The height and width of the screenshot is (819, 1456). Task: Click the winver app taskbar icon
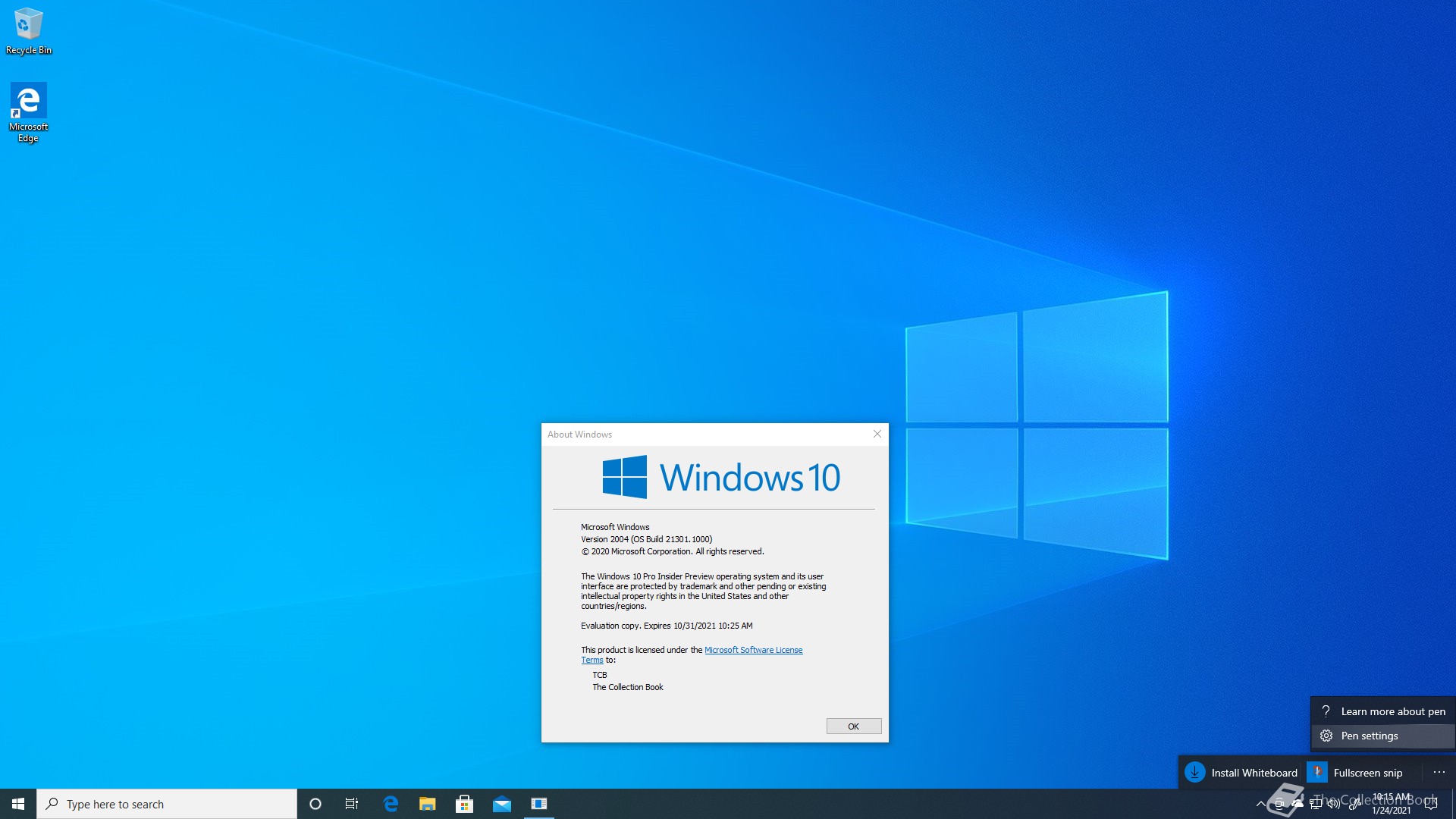539,804
